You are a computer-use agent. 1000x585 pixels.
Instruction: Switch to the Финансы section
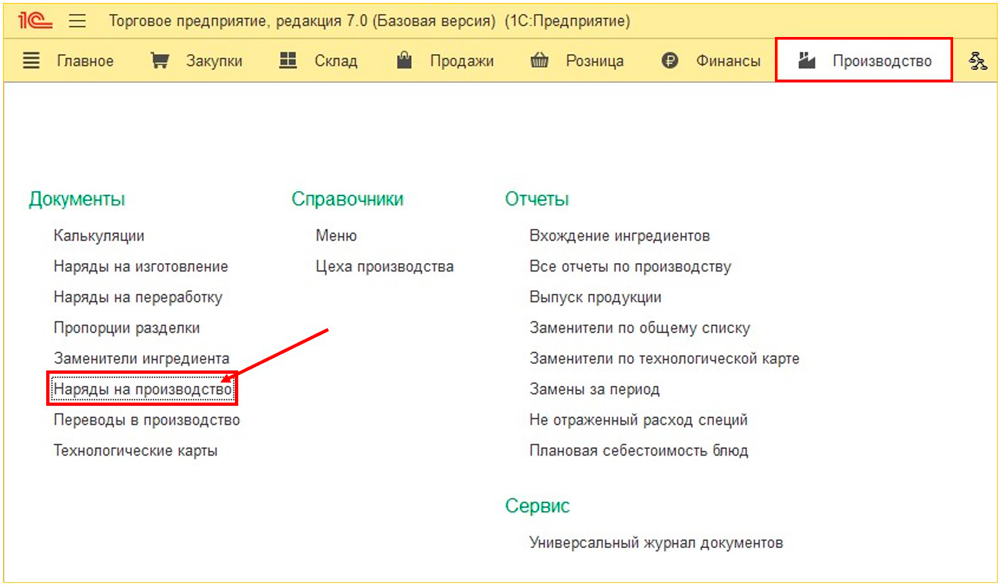(x=728, y=61)
